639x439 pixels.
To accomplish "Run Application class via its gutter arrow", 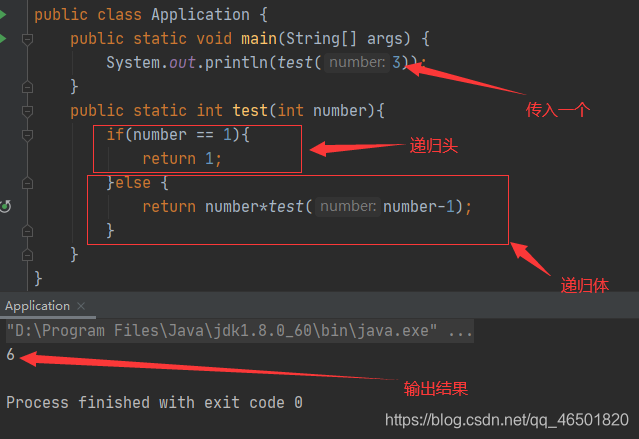I will (x=3, y=15).
